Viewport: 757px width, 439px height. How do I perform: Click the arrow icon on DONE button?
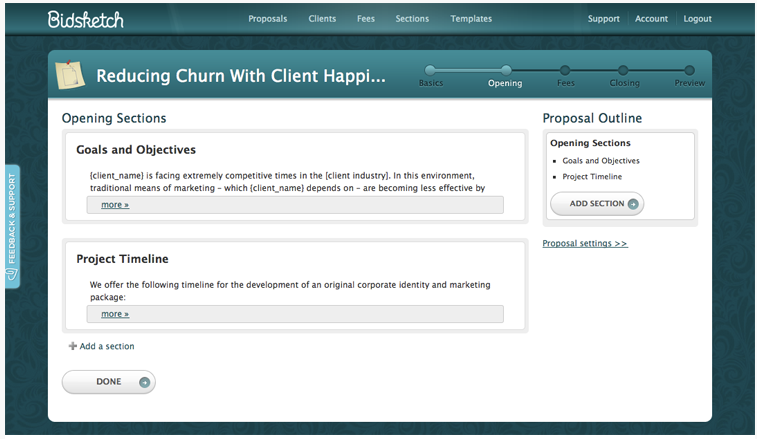click(x=144, y=382)
